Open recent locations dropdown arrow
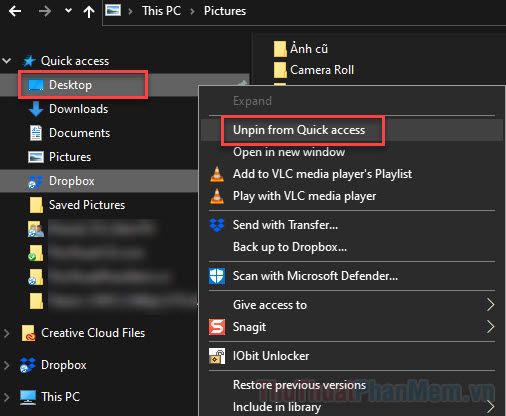 coord(68,11)
